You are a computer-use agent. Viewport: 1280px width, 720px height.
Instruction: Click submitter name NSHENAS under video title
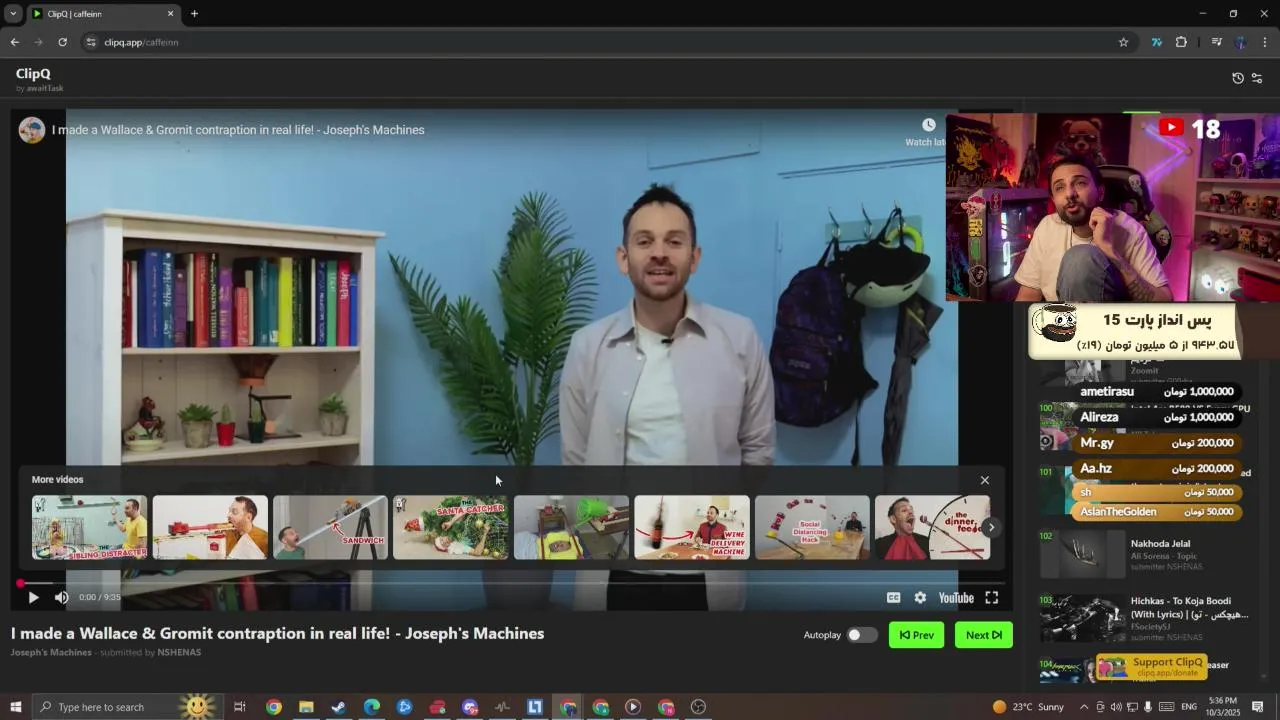point(179,652)
